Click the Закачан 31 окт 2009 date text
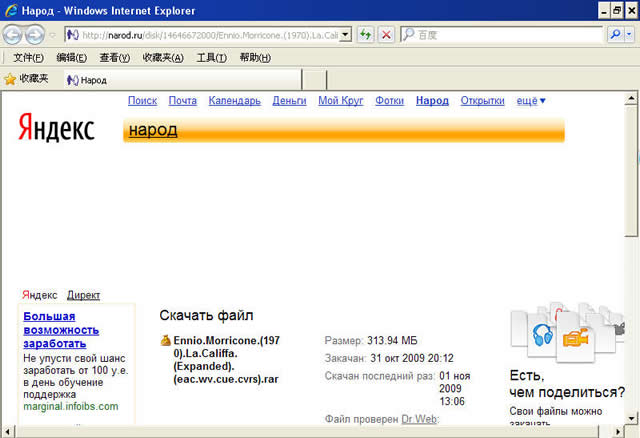Image resolution: width=640 pixels, height=438 pixels. pyautogui.click(x=412, y=358)
